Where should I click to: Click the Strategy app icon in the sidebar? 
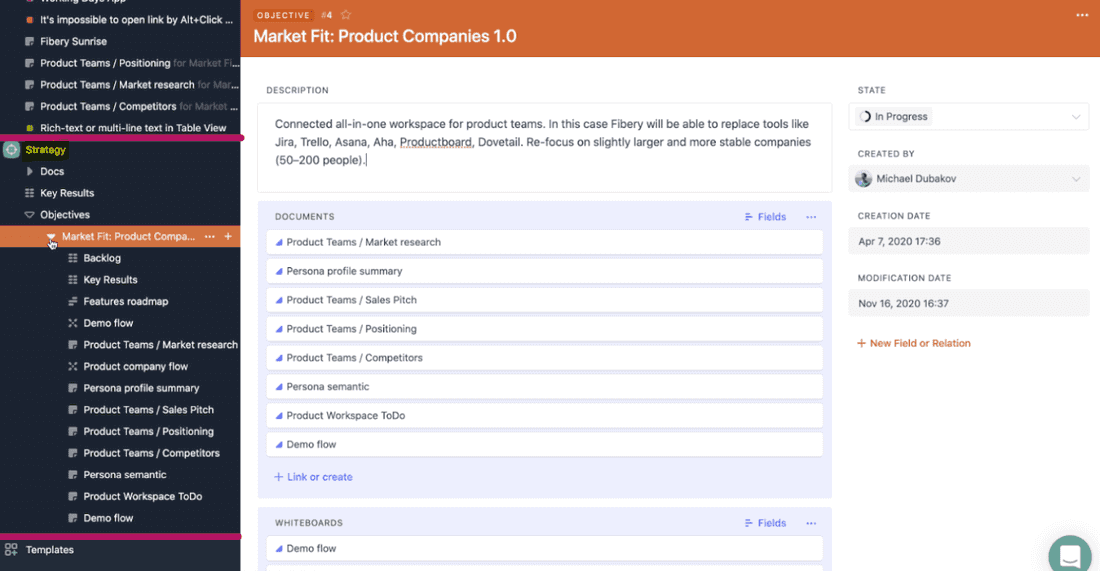click(x=11, y=150)
